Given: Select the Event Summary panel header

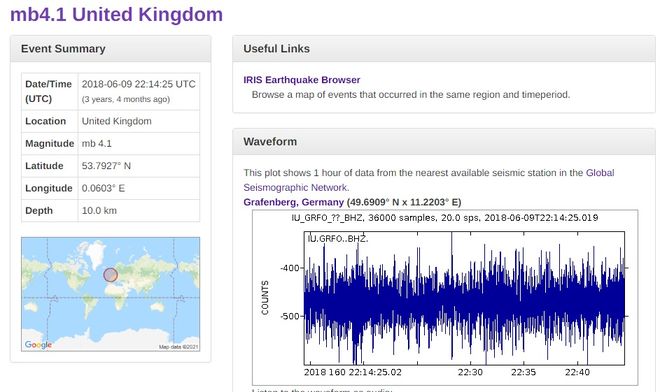Looking at the screenshot, I should pyautogui.click(x=110, y=49).
